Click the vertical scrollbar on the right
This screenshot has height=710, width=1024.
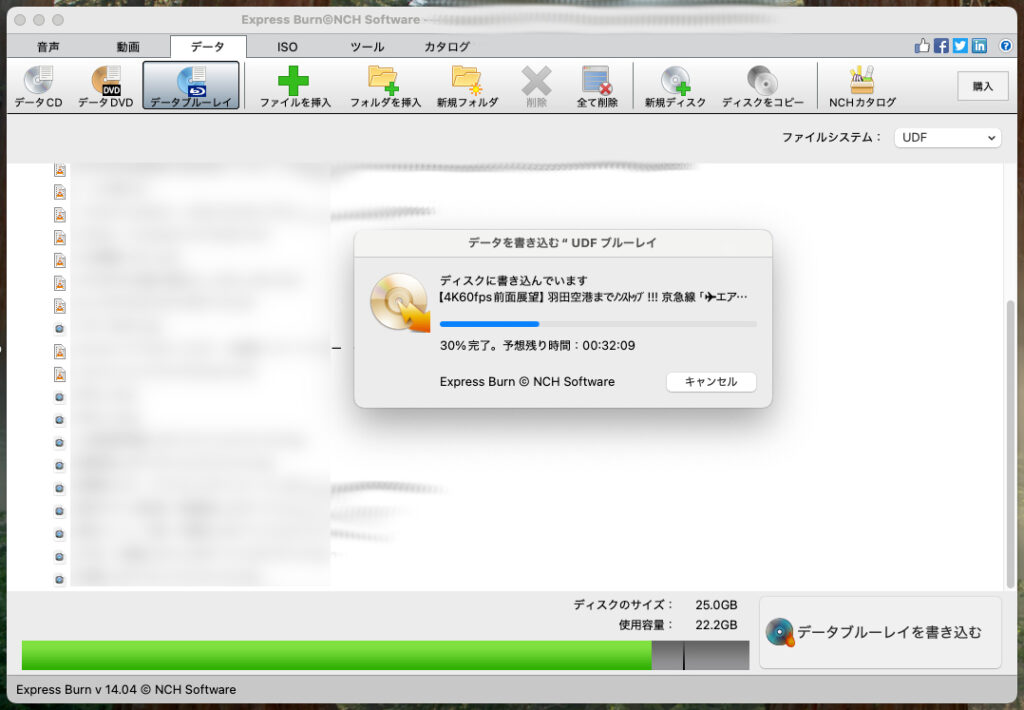coord(1010,444)
